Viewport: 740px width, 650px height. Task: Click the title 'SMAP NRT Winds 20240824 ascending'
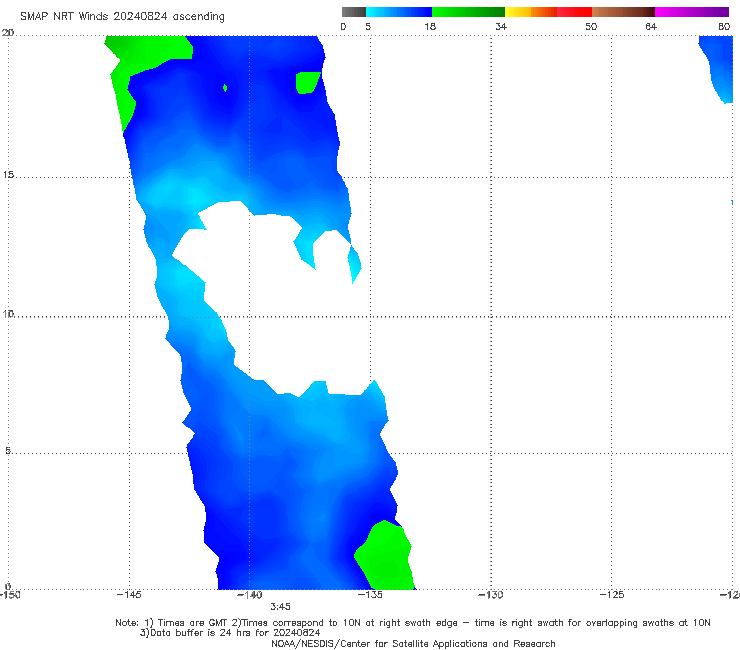point(122,17)
